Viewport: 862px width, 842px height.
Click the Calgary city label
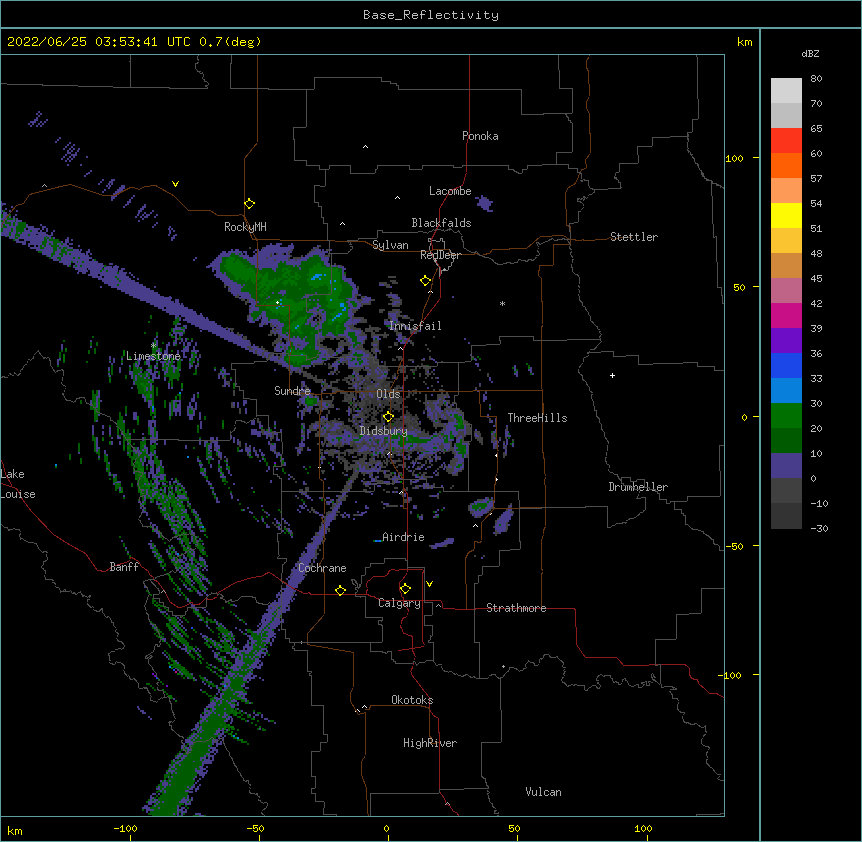point(399,603)
